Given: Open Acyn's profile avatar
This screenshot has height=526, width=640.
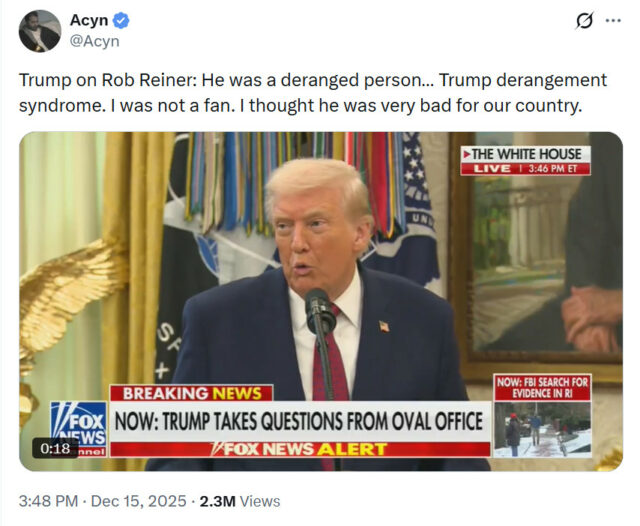Looking at the screenshot, I should point(40,31).
